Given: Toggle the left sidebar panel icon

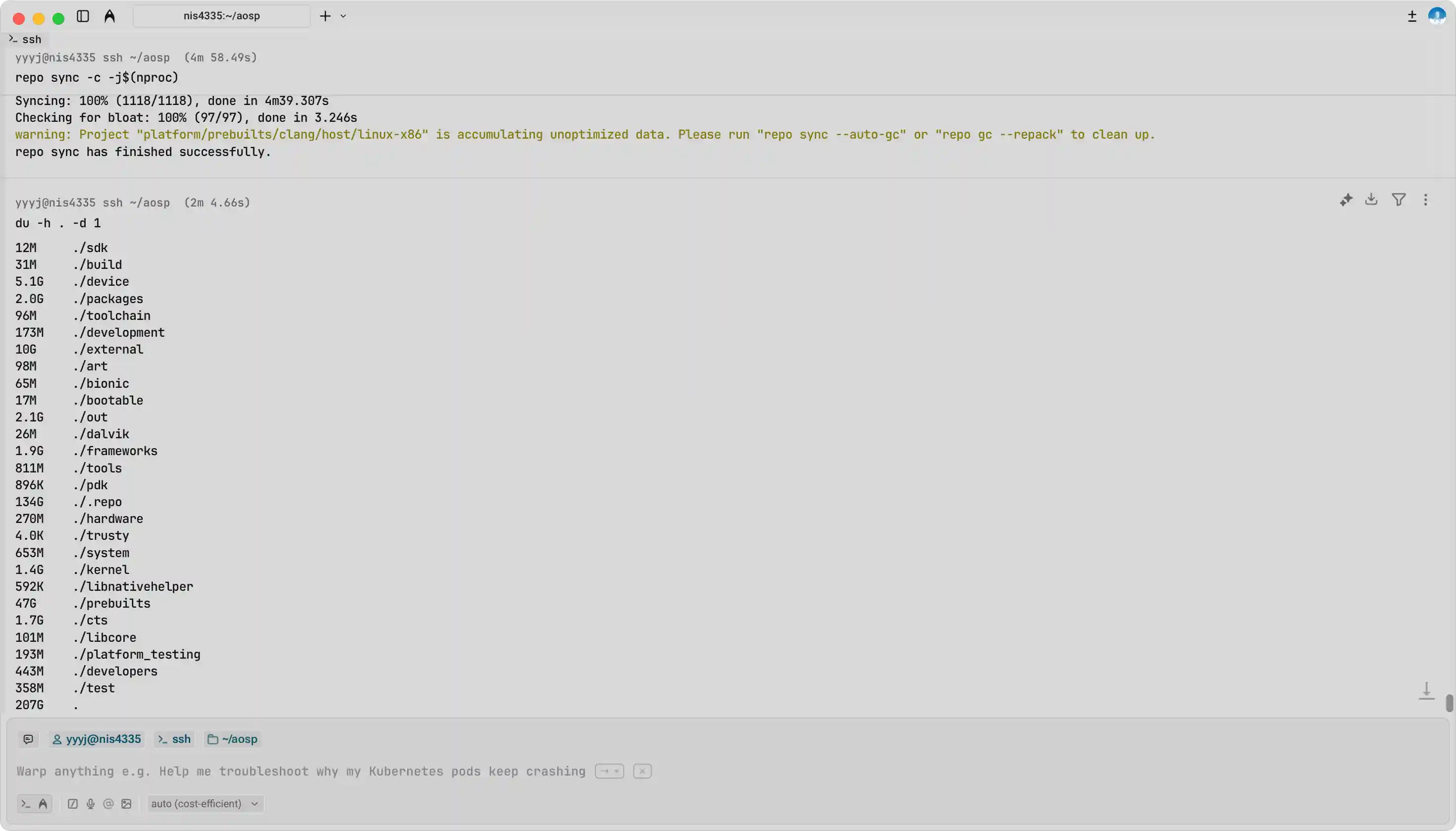Looking at the screenshot, I should pos(83,16).
